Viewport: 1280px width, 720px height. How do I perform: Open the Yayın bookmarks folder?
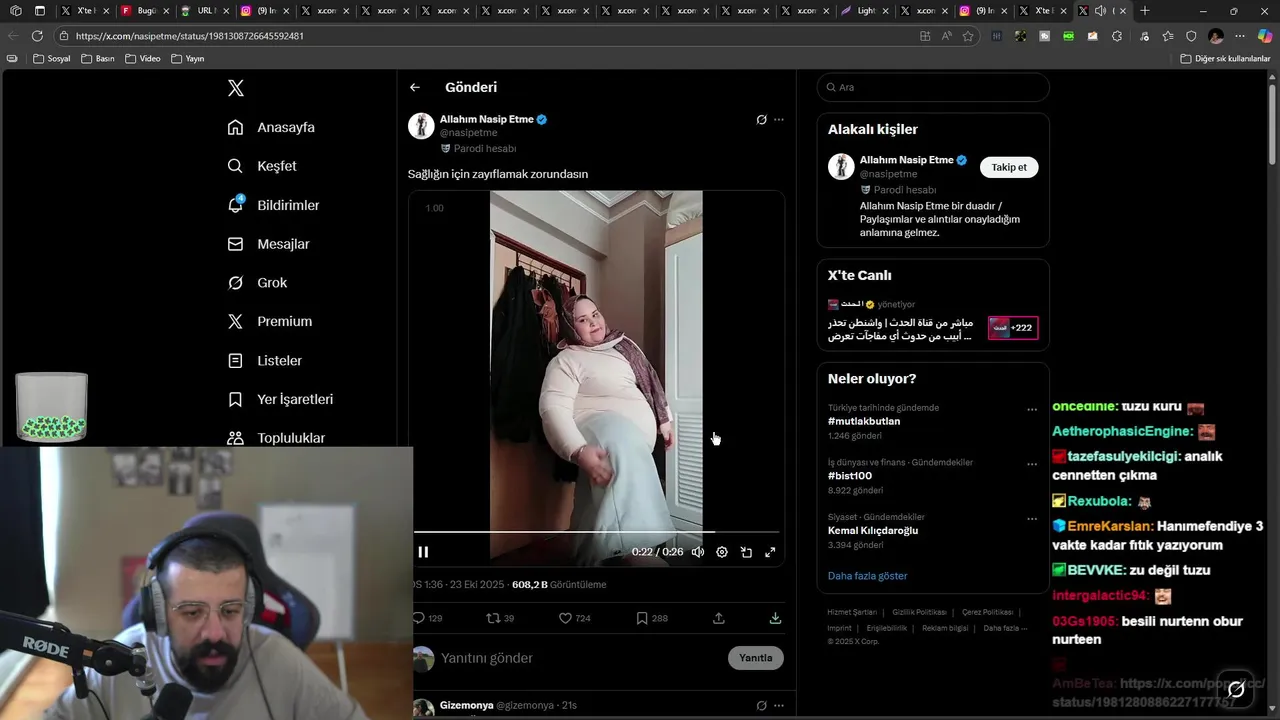(188, 59)
